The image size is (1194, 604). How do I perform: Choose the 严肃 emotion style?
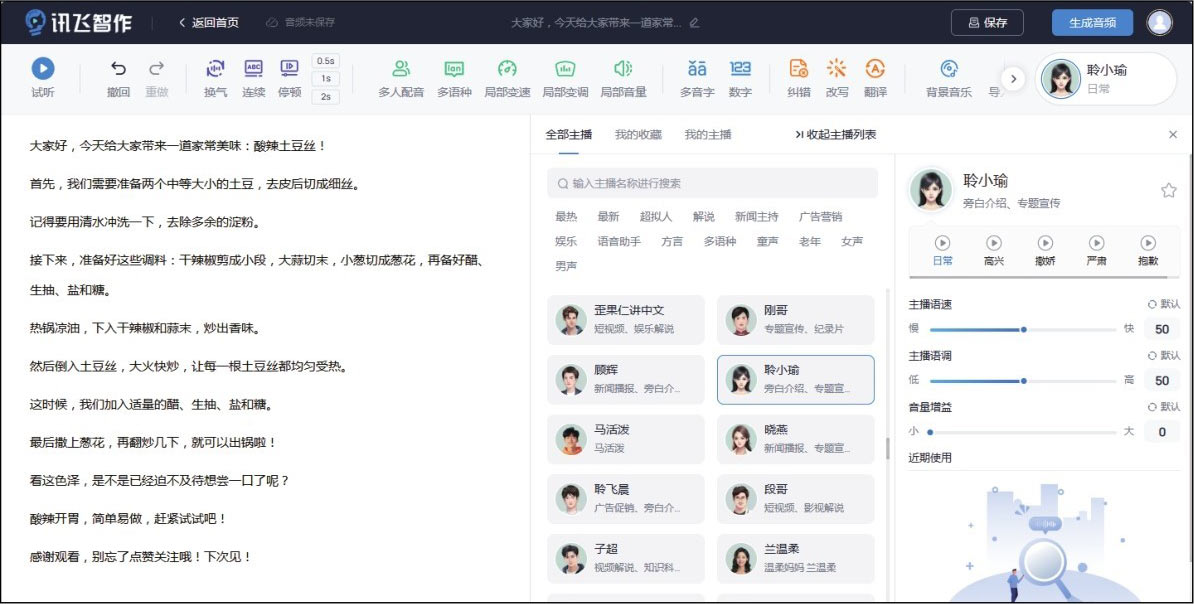[x=1097, y=243]
